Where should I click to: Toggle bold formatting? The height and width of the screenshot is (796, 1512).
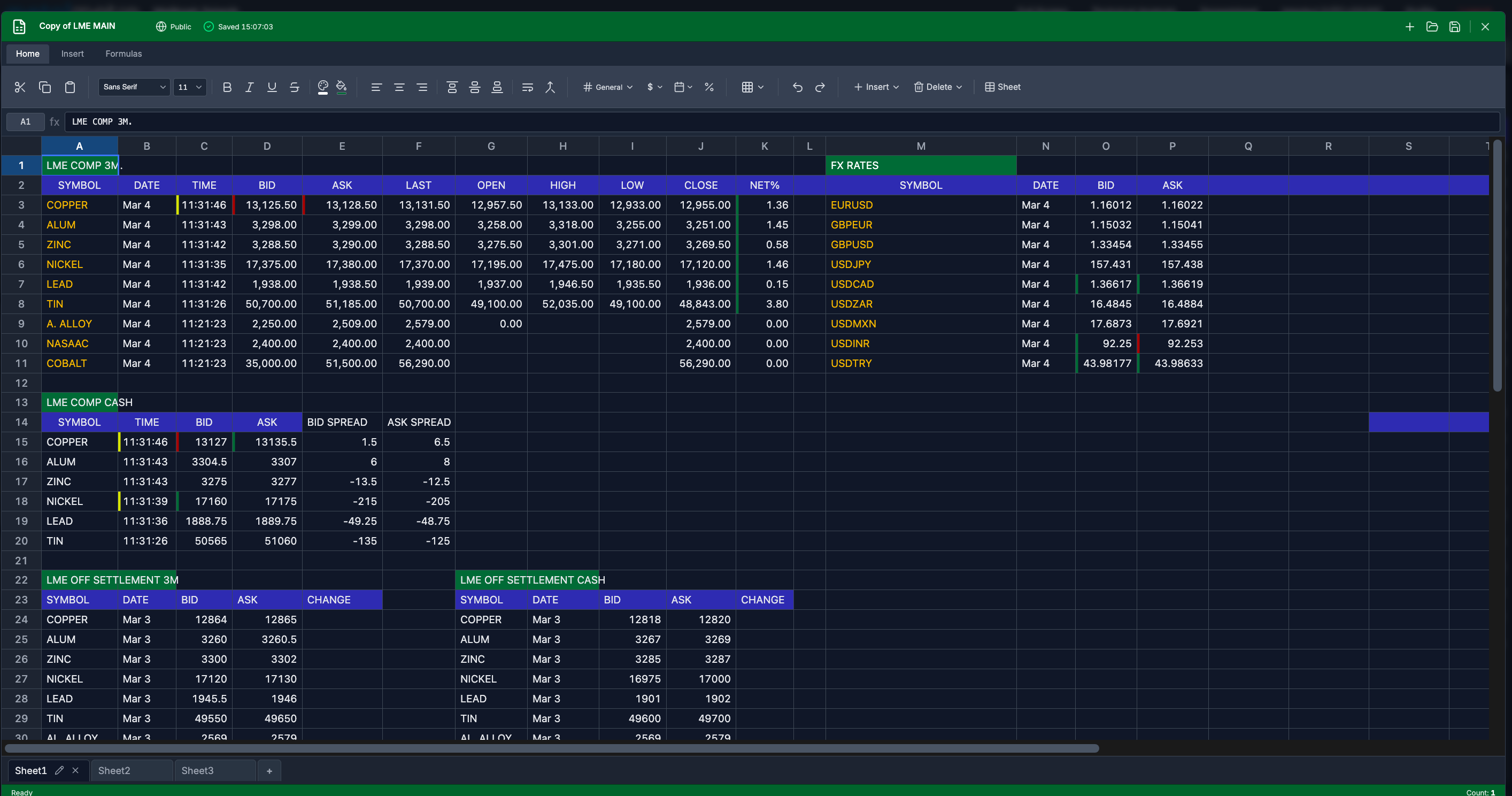pos(227,87)
